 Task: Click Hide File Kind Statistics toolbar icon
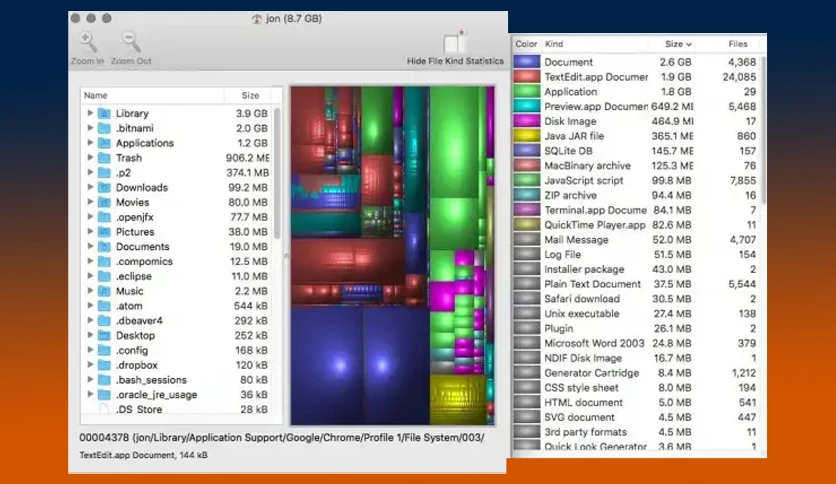point(453,42)
